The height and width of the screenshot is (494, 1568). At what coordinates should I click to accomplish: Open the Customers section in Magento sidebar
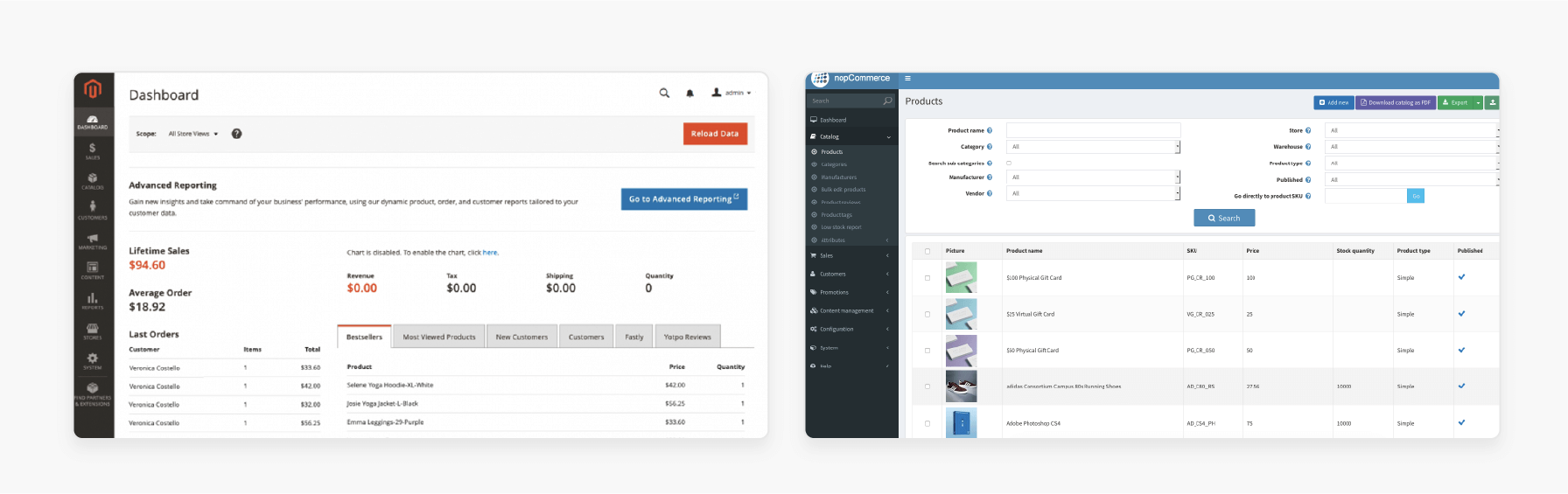click(93, 212)
